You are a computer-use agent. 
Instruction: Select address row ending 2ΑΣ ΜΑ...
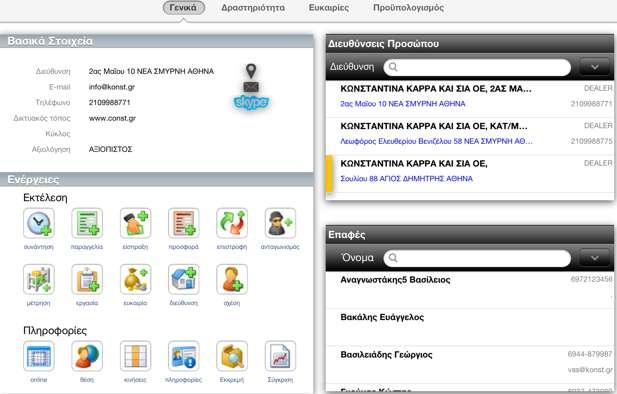click(470, 98)
